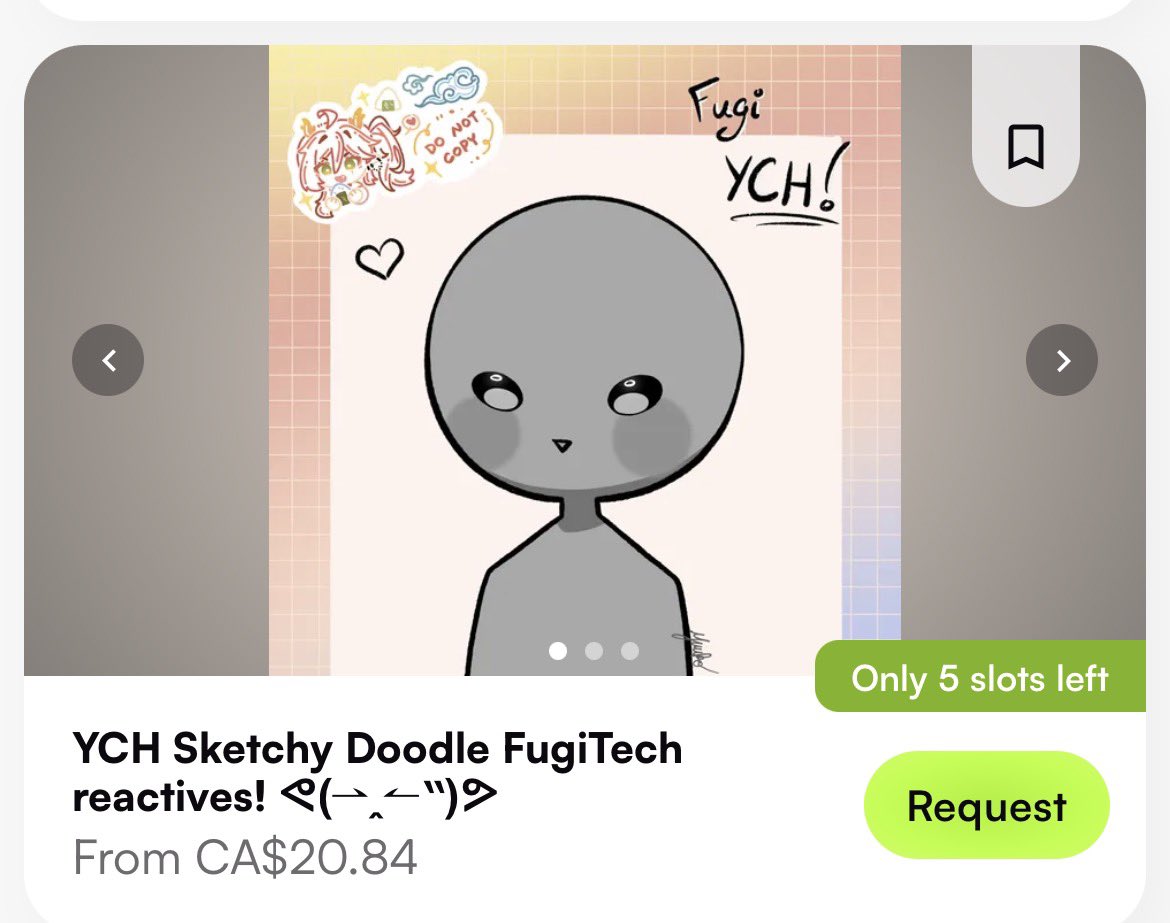Click the From CA$20.84 price text
Screen dimensions: 1170x923
point(245,858)
